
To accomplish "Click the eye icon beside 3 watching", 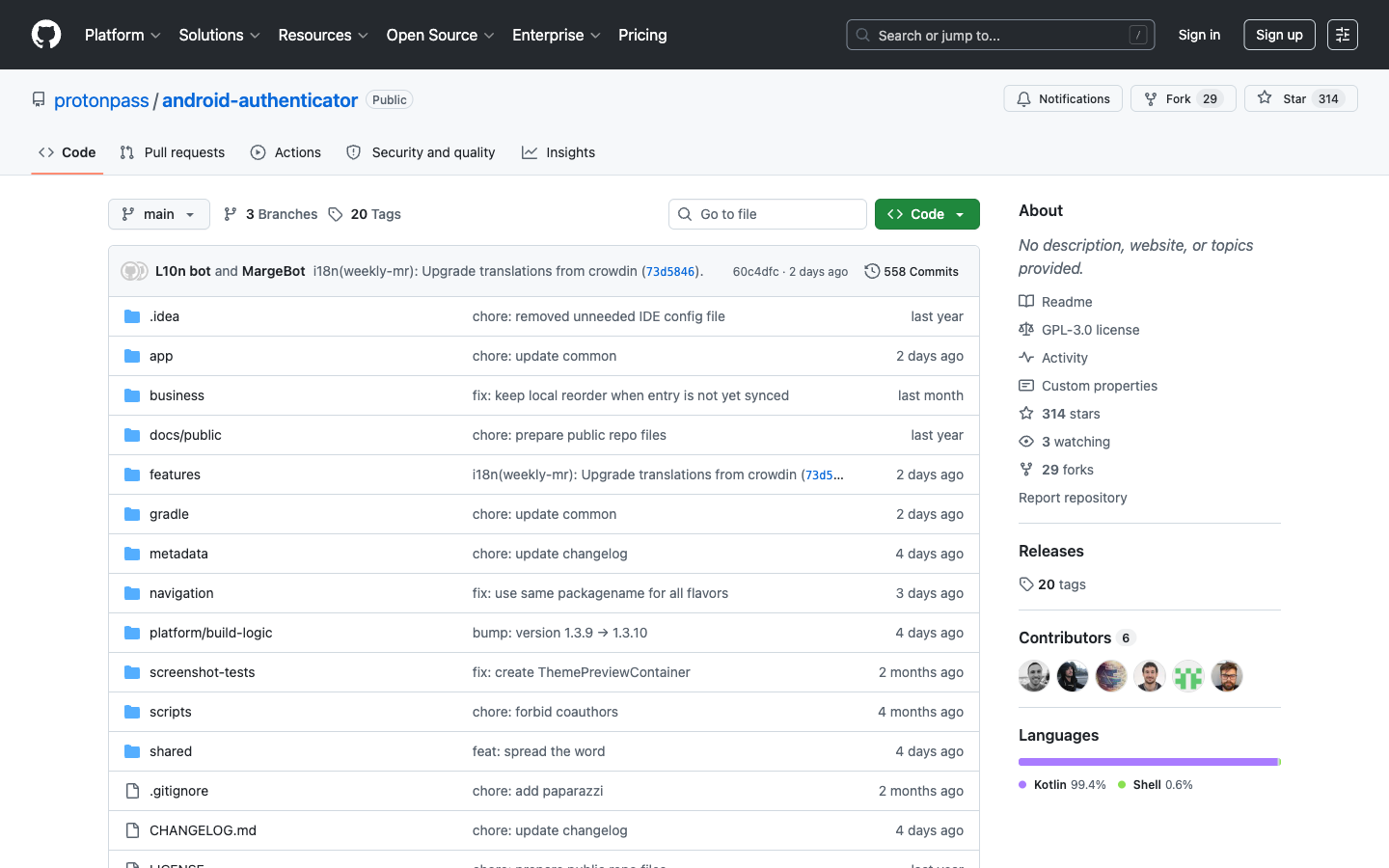I will 1026,442.
